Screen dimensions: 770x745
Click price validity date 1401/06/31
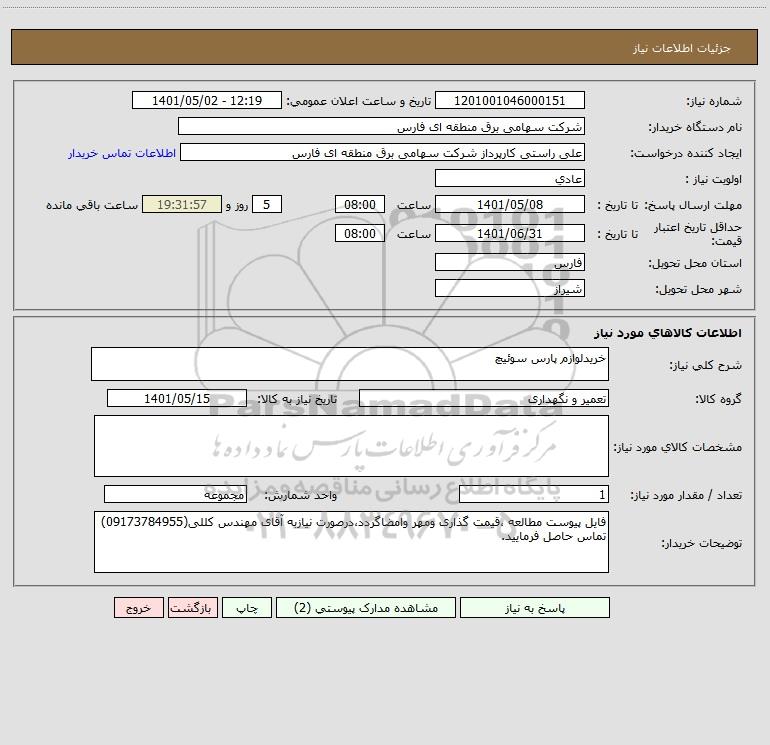(x=510, y=233)
